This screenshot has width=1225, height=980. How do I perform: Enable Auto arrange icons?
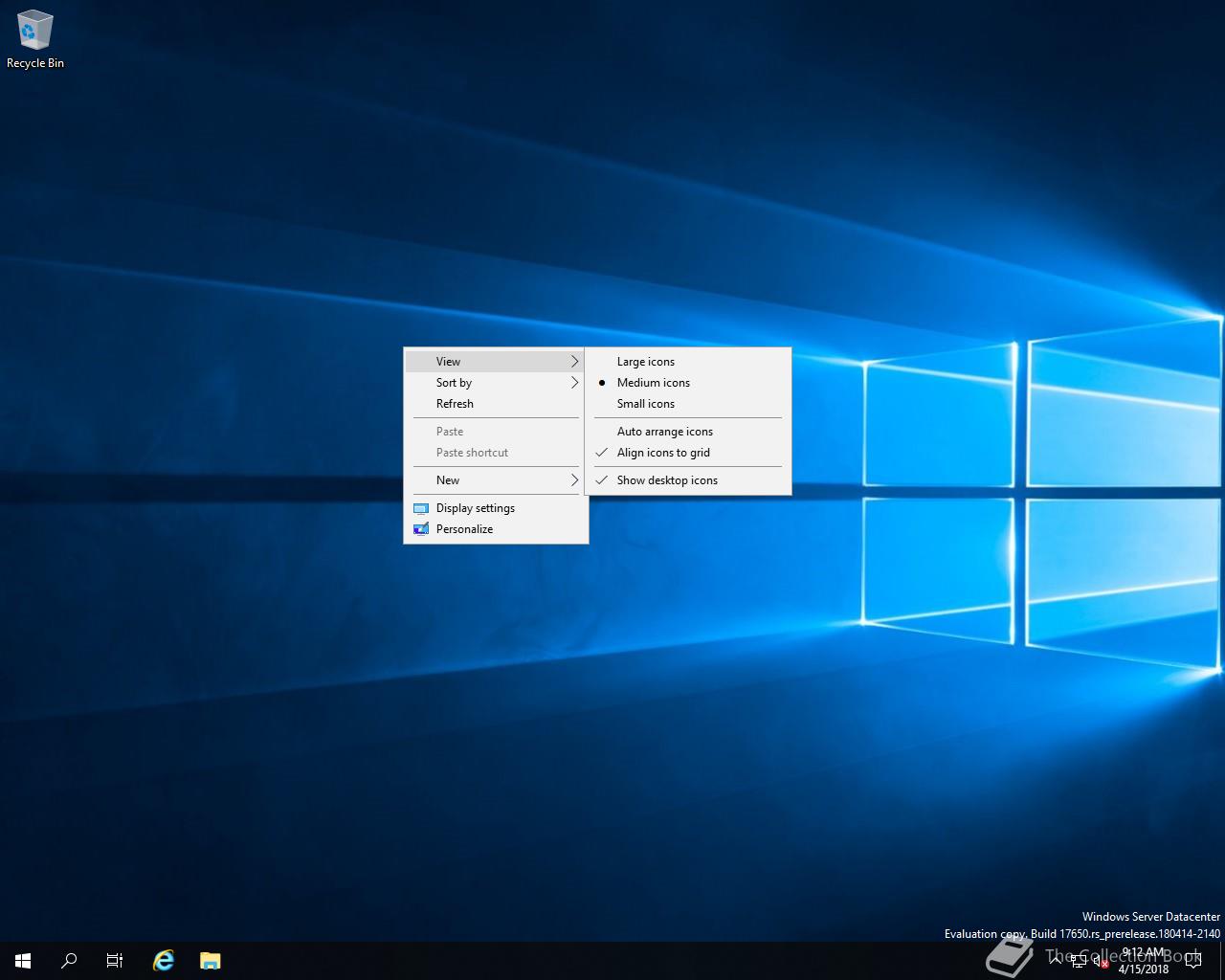[688, 432]
